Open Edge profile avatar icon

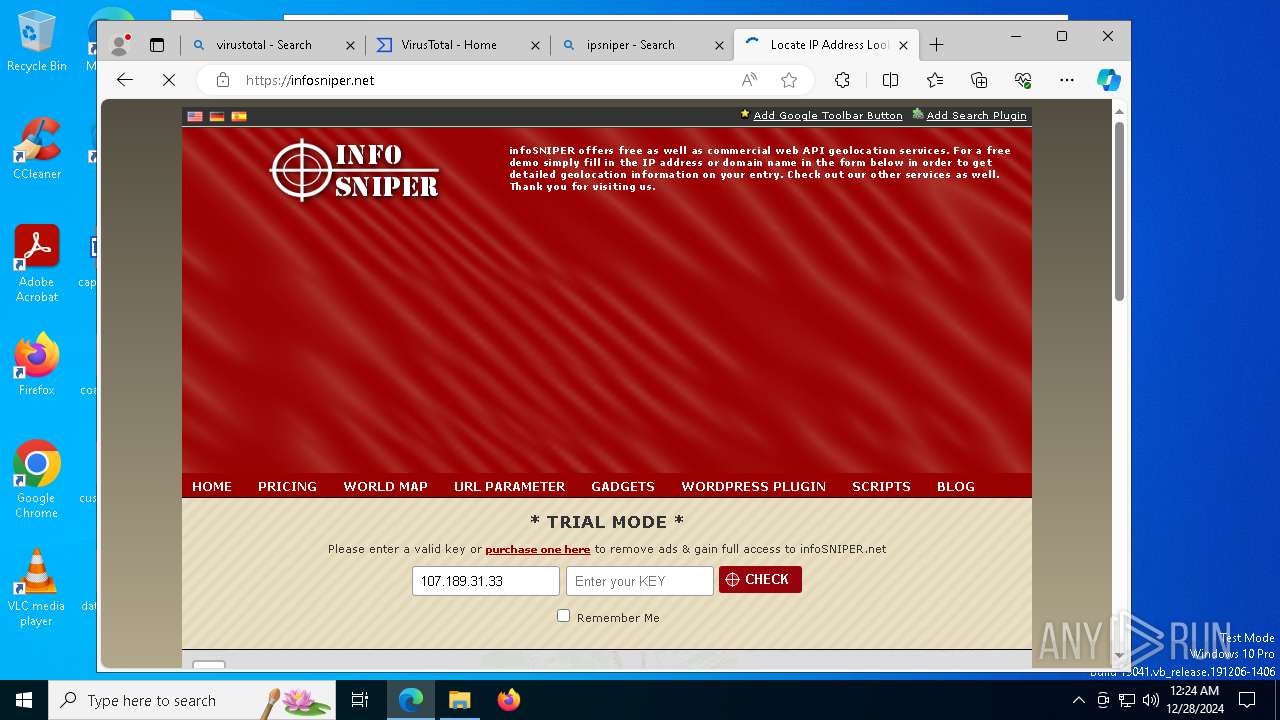coord(120,45)
